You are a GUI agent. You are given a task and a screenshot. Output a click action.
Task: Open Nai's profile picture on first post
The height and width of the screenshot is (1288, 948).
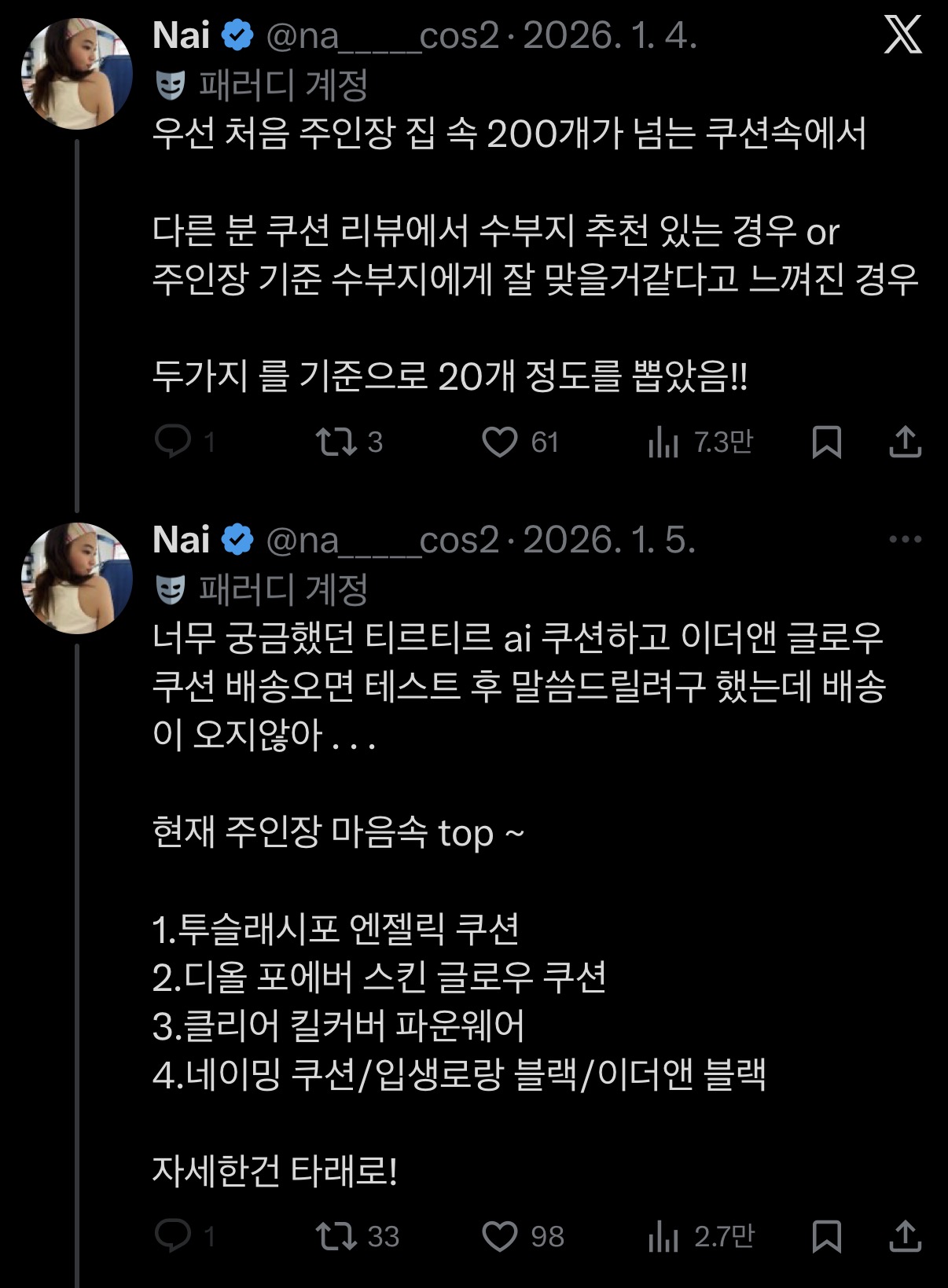coord(76,74)
